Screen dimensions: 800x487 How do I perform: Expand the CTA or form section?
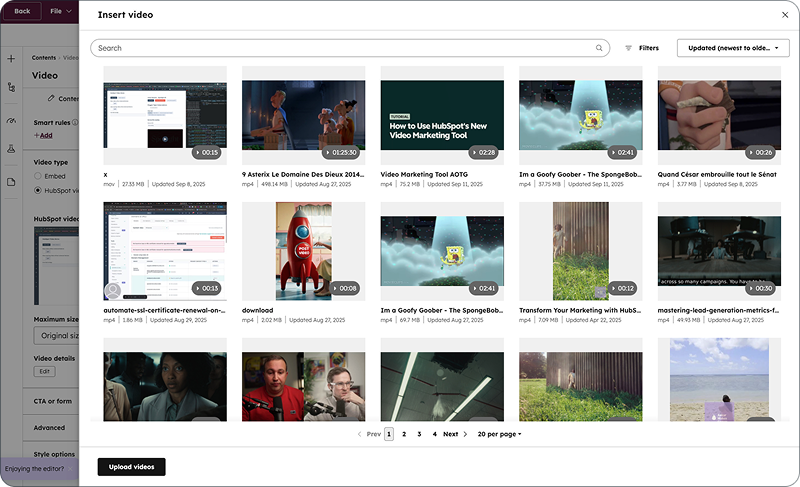coord(51,401)
